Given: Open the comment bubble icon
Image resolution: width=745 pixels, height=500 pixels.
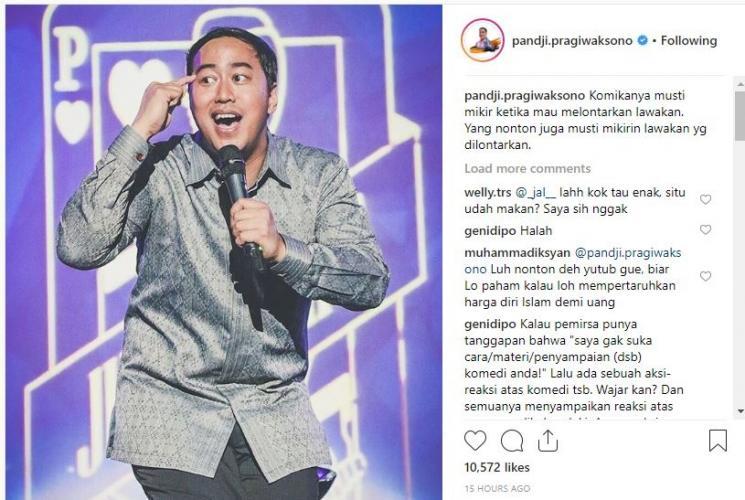Looking at the screenshot, I should point(512,441).
